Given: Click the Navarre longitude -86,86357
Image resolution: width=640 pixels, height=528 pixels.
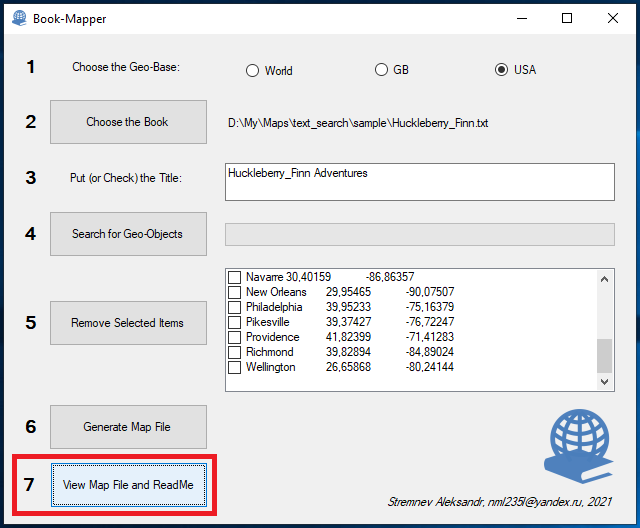Looking at the screenshot, I should pyautogui.click(x=390, y=277).
